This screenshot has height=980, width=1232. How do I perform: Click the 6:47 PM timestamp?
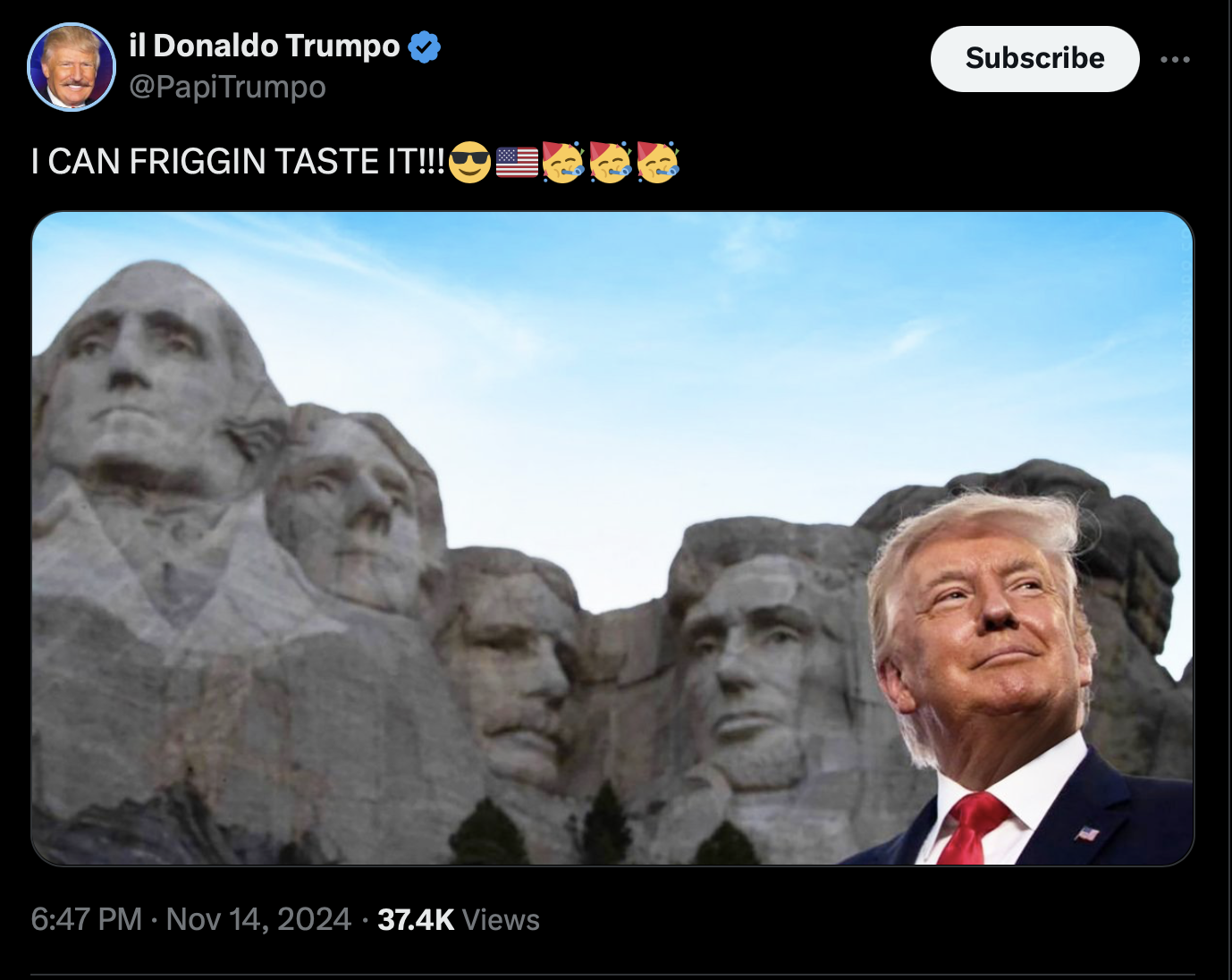click(x=87, y=919)
